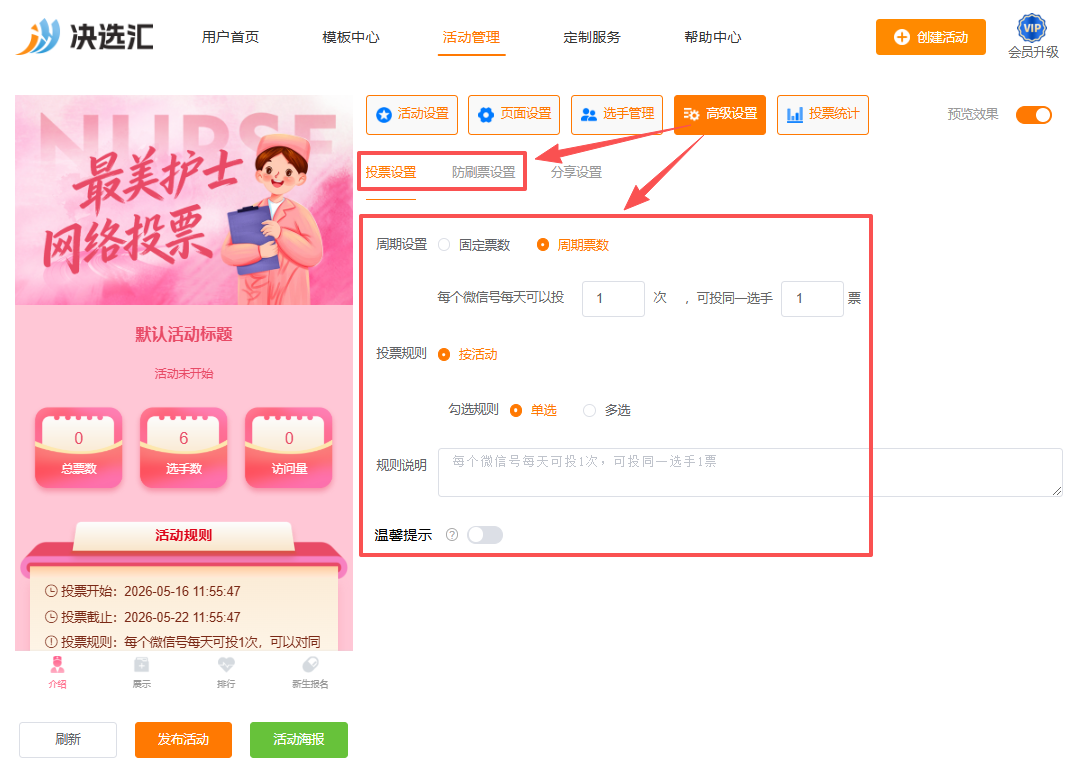Viewport: 1085px width, 776px height.
Task: Open the 投票设置 sub-tab
Action: [x=391, y=172]
